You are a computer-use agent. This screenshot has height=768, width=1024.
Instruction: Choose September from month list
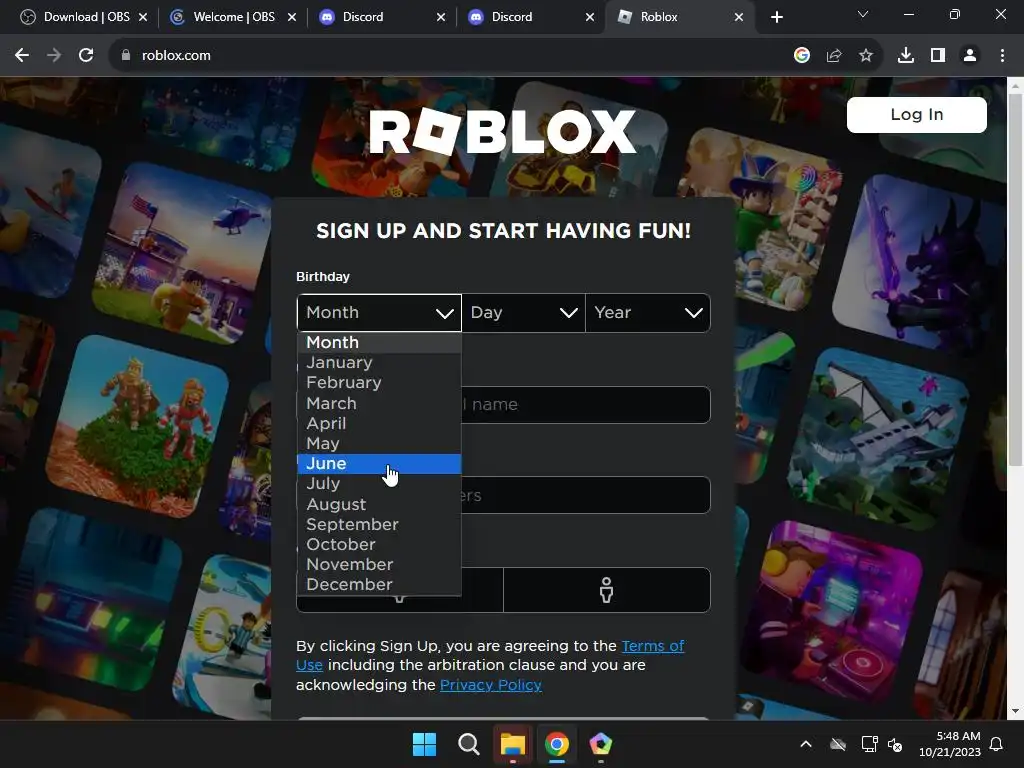[379, 524]
